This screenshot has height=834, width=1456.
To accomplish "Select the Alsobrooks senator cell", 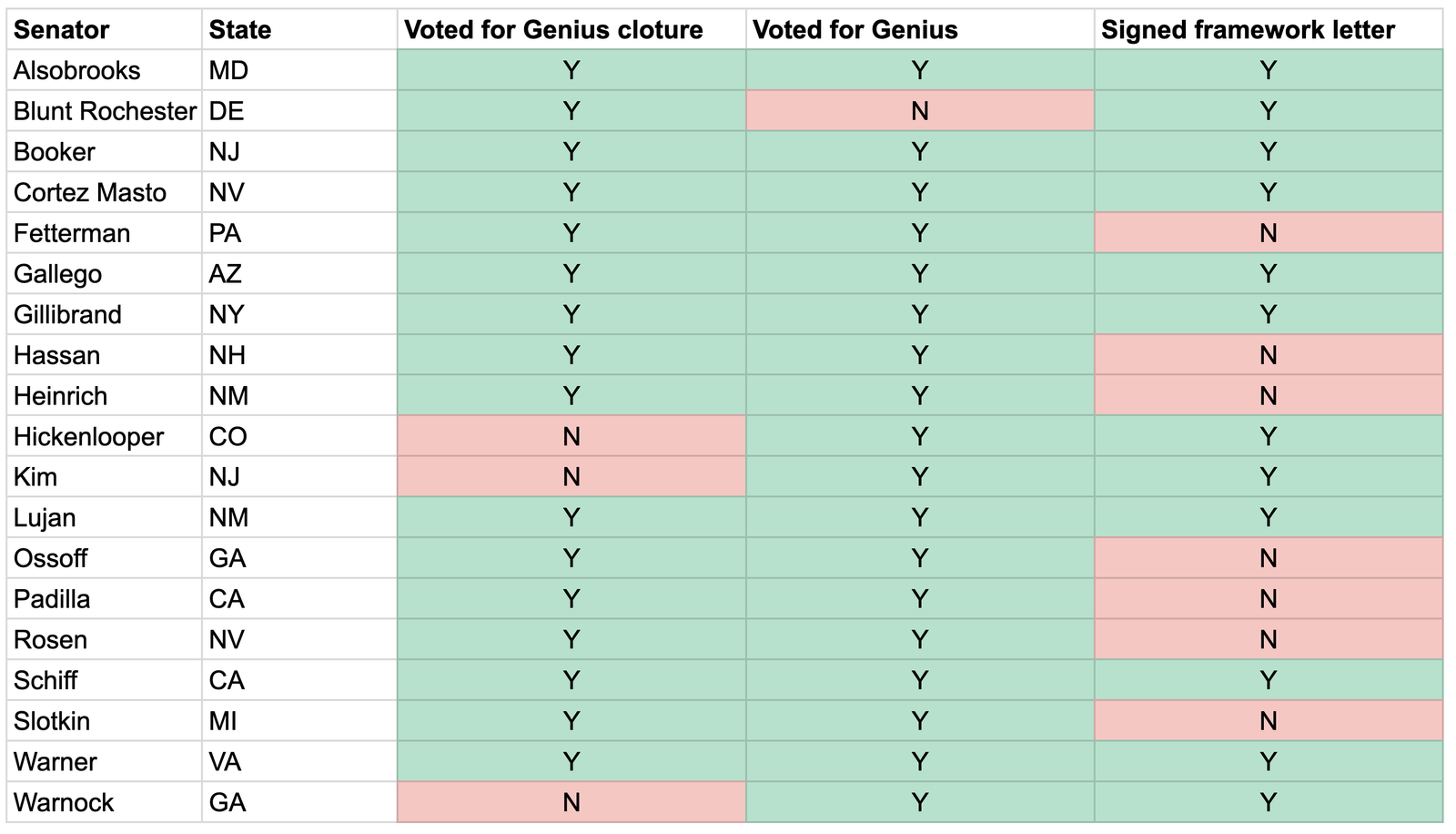I will (x=77, y=70).
